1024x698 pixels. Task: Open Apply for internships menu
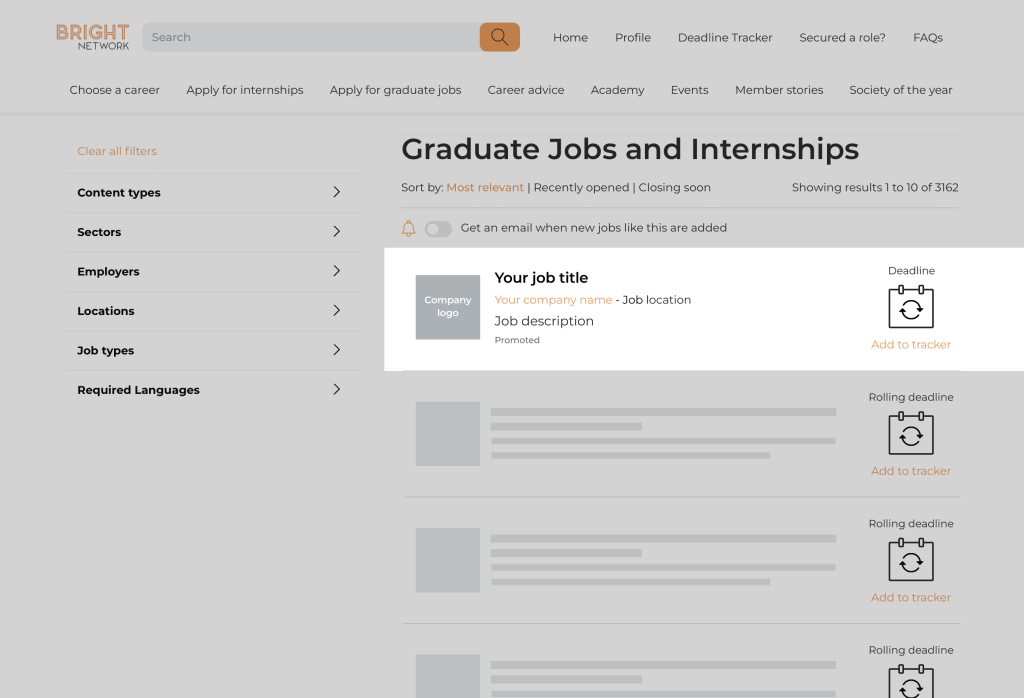[x=245, y=90]
